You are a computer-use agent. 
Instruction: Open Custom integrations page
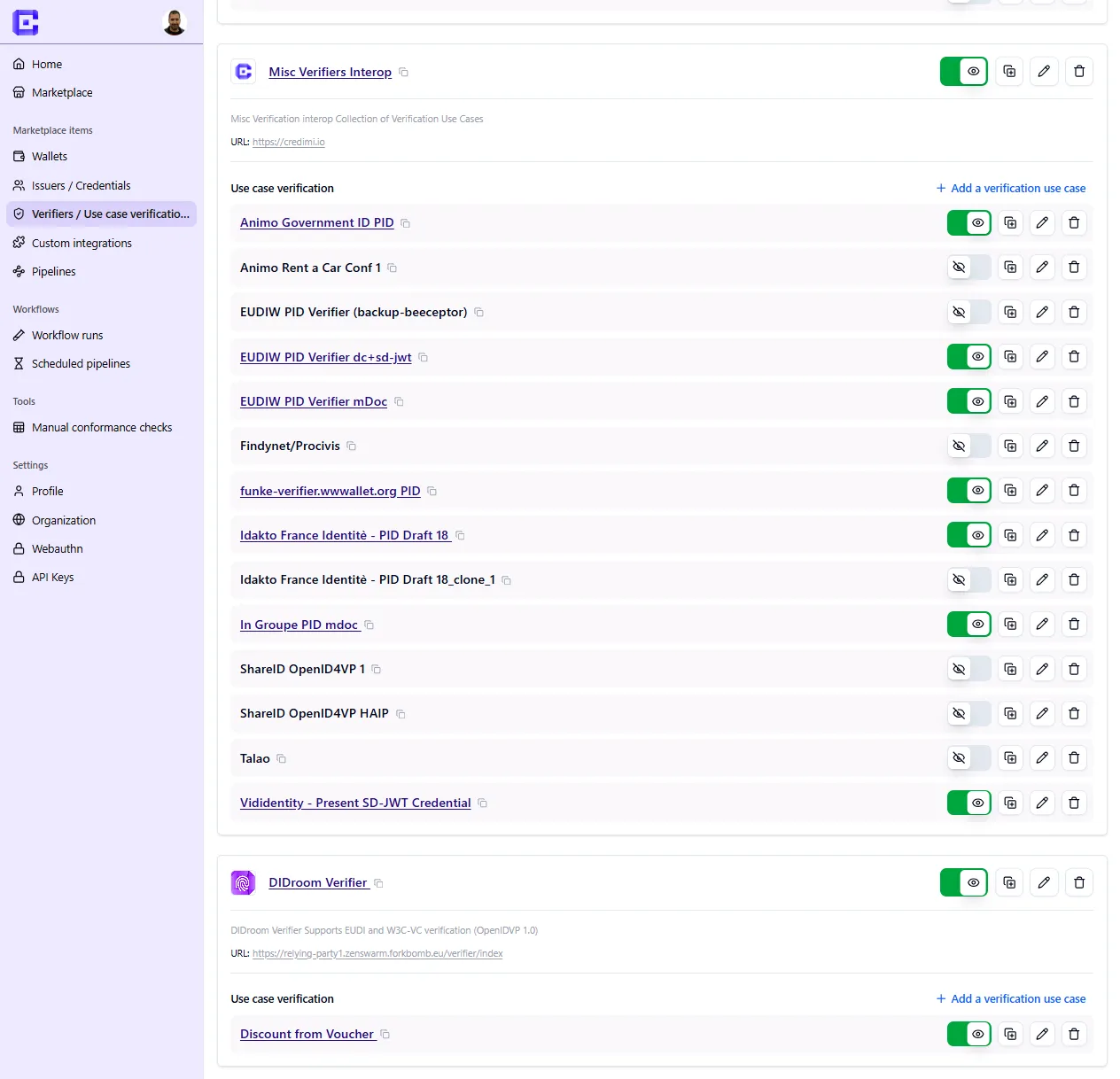82,243
